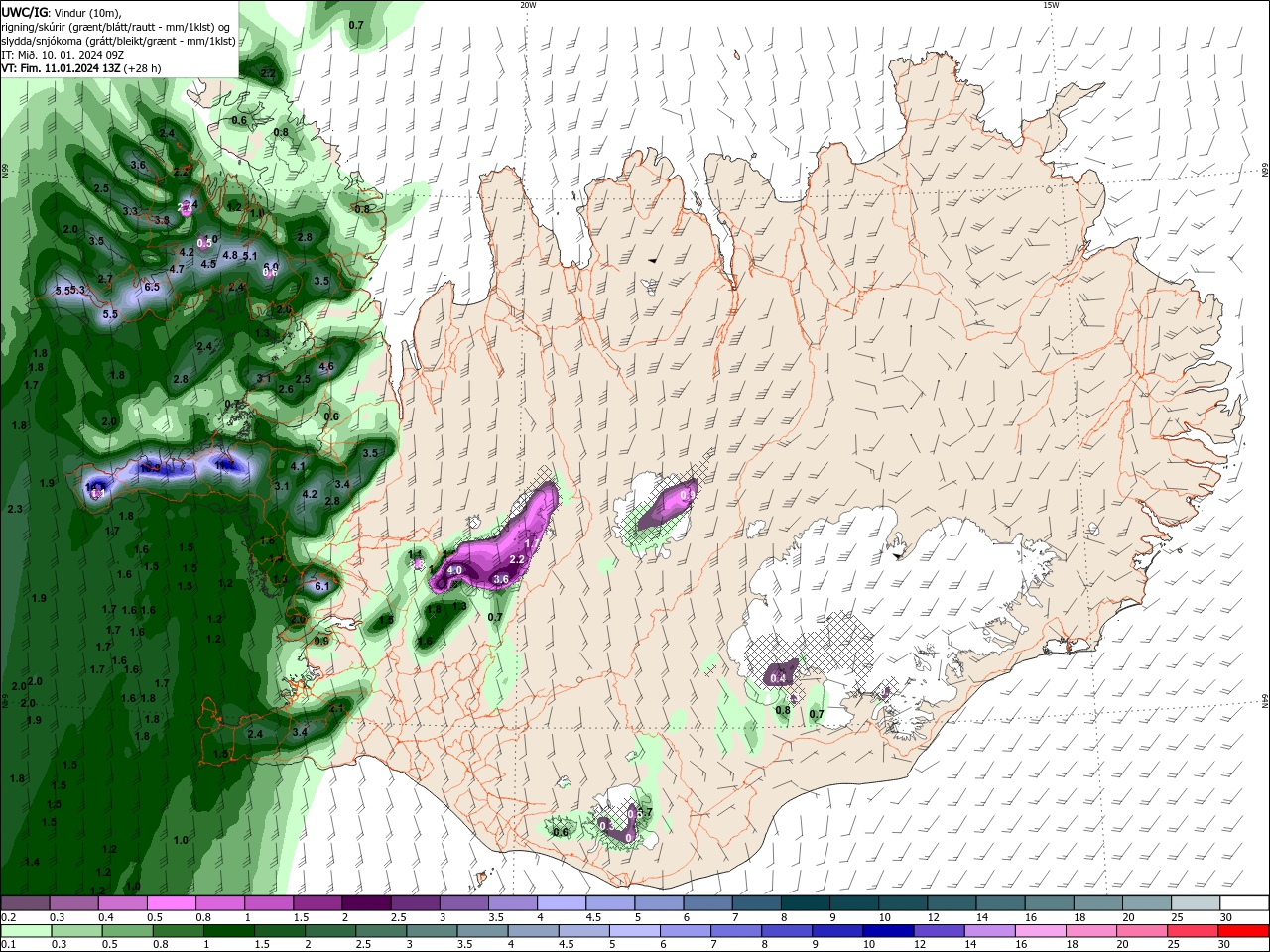
Task: Choose the upper legend teal swatch between 8 and 9
Action: (805, 903)
